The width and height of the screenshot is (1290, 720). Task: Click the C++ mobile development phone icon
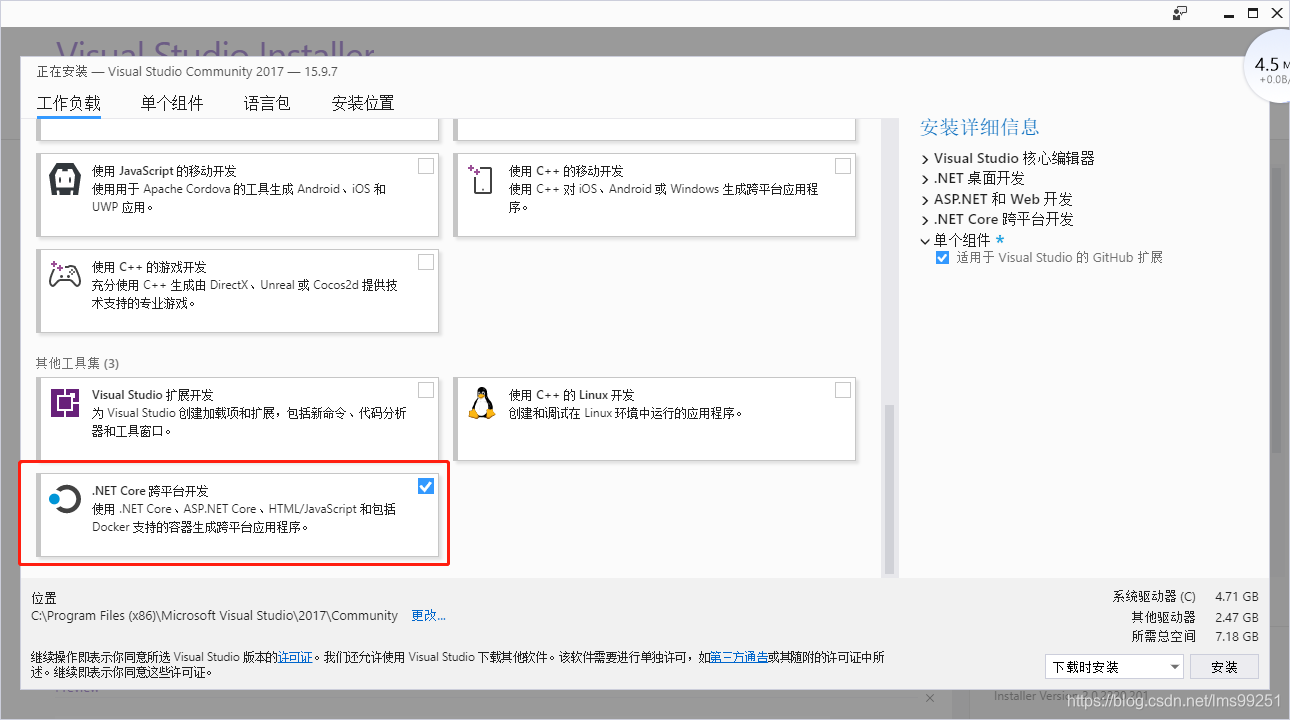[x=481, y=180]
